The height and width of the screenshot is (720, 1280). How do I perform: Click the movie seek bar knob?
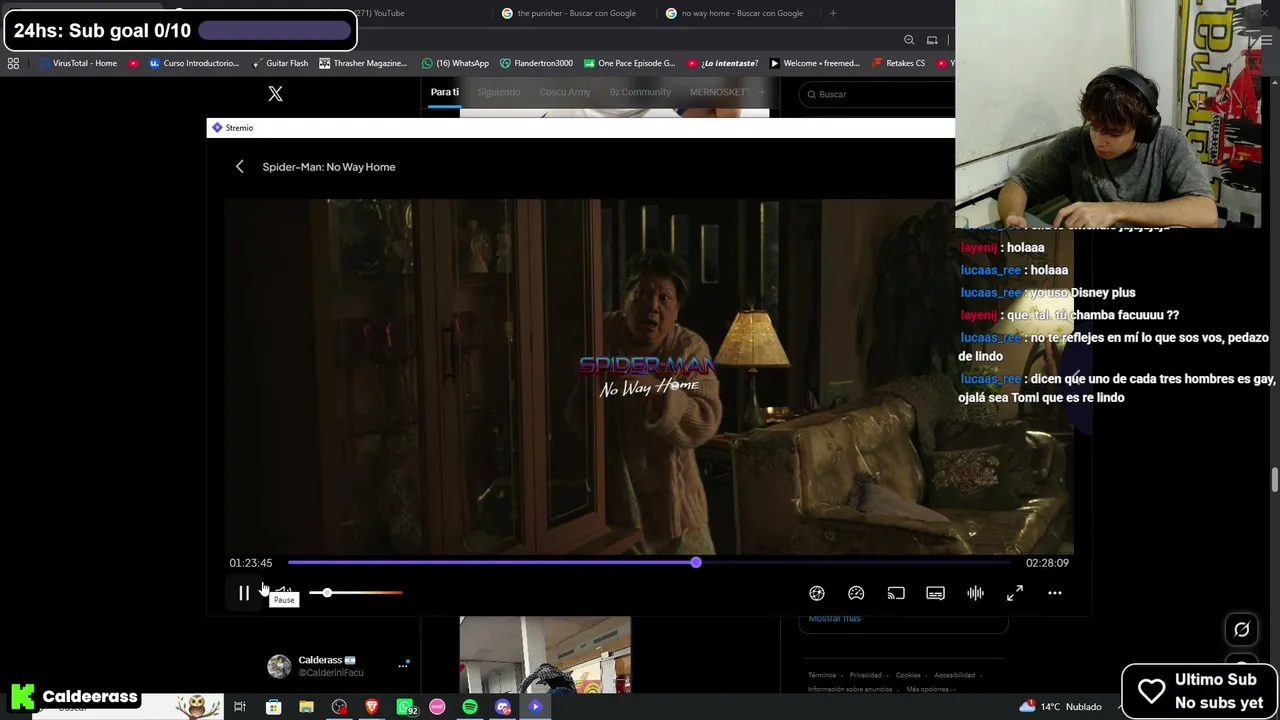coord(696,563)
